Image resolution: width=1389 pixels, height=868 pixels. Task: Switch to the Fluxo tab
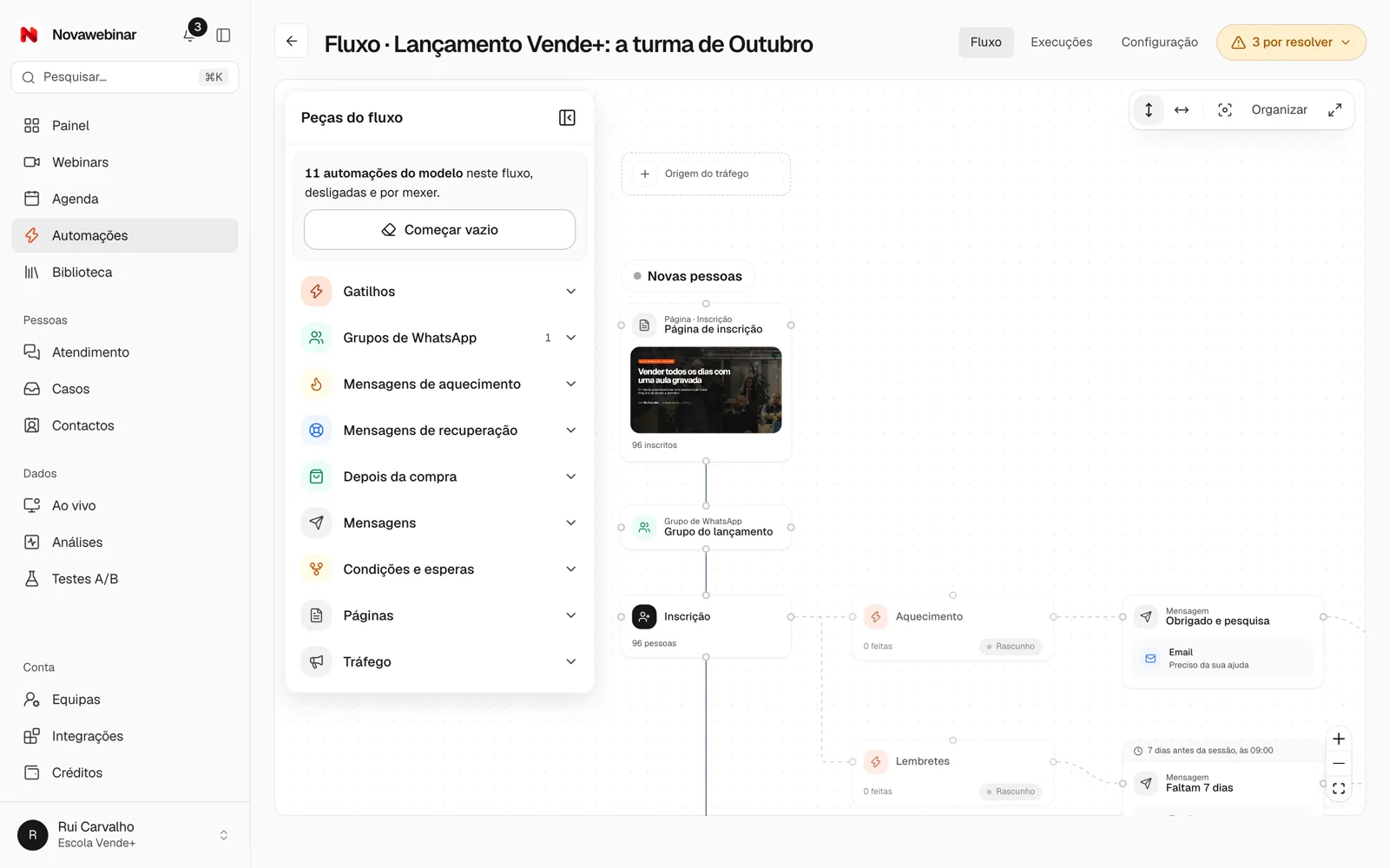pos(985,42)
